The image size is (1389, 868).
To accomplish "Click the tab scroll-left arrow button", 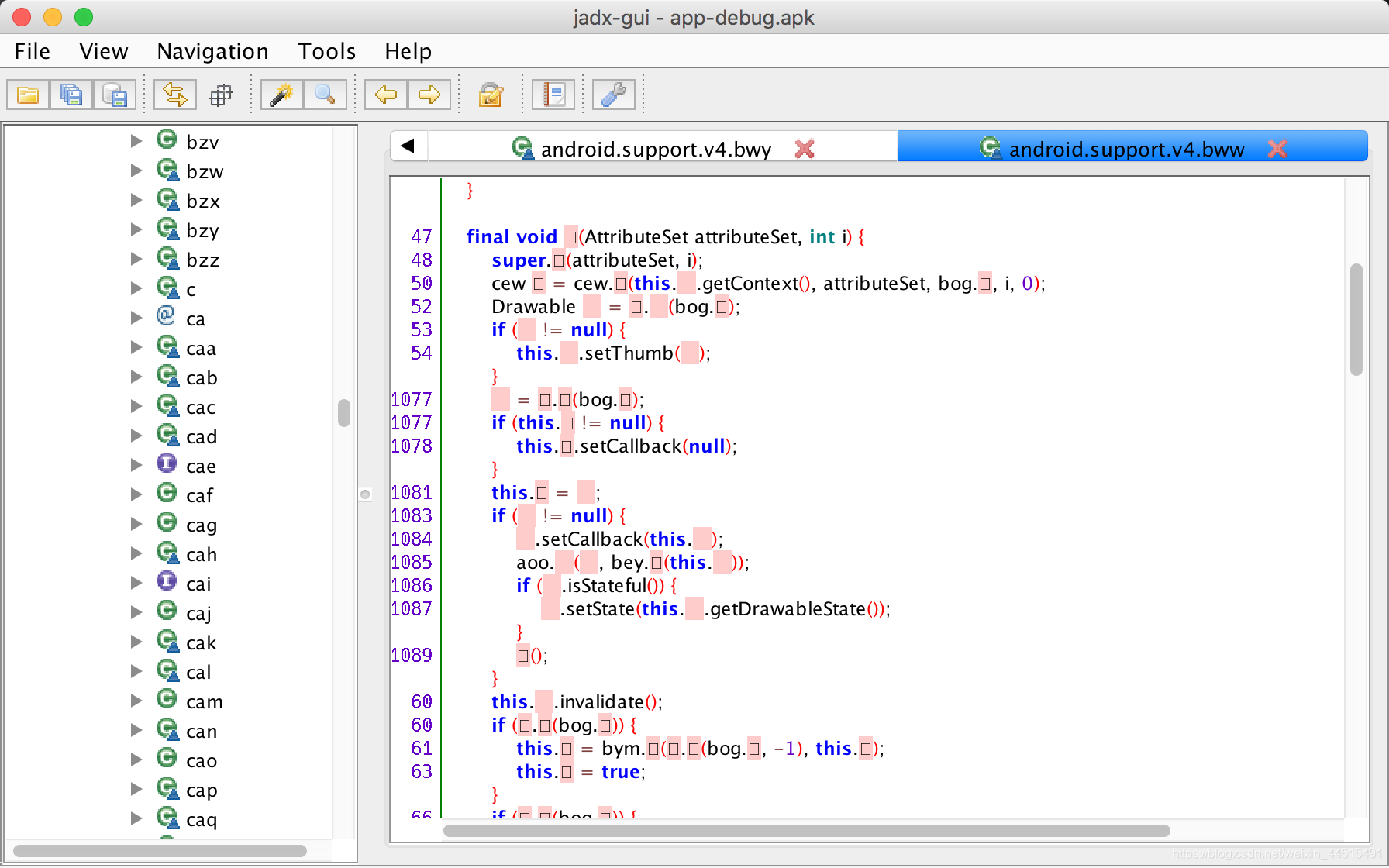I will (408, 146).
